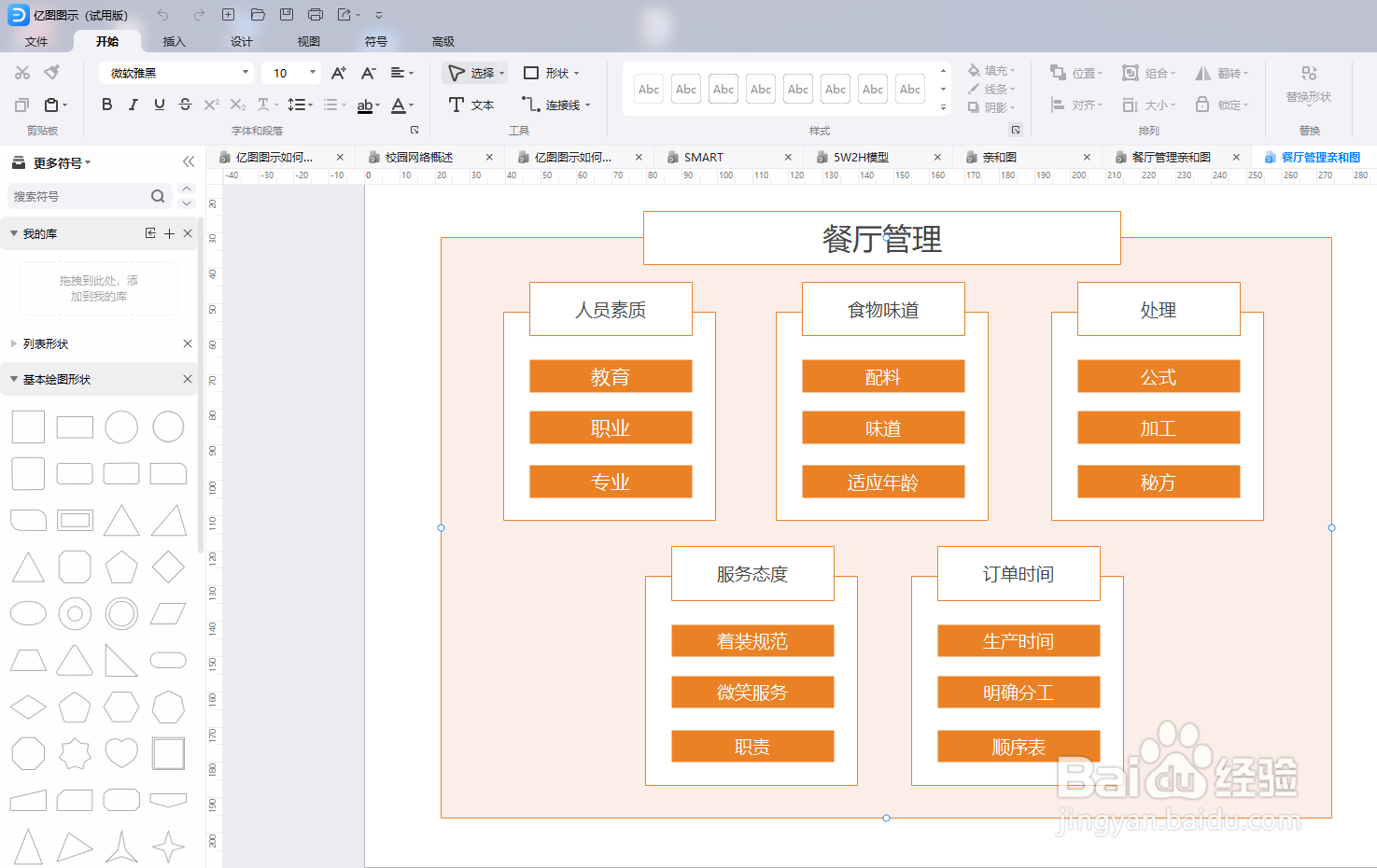Click the 组合 (Group) button
Screen dimensions: 1377x868
[x=1149, y=73]
